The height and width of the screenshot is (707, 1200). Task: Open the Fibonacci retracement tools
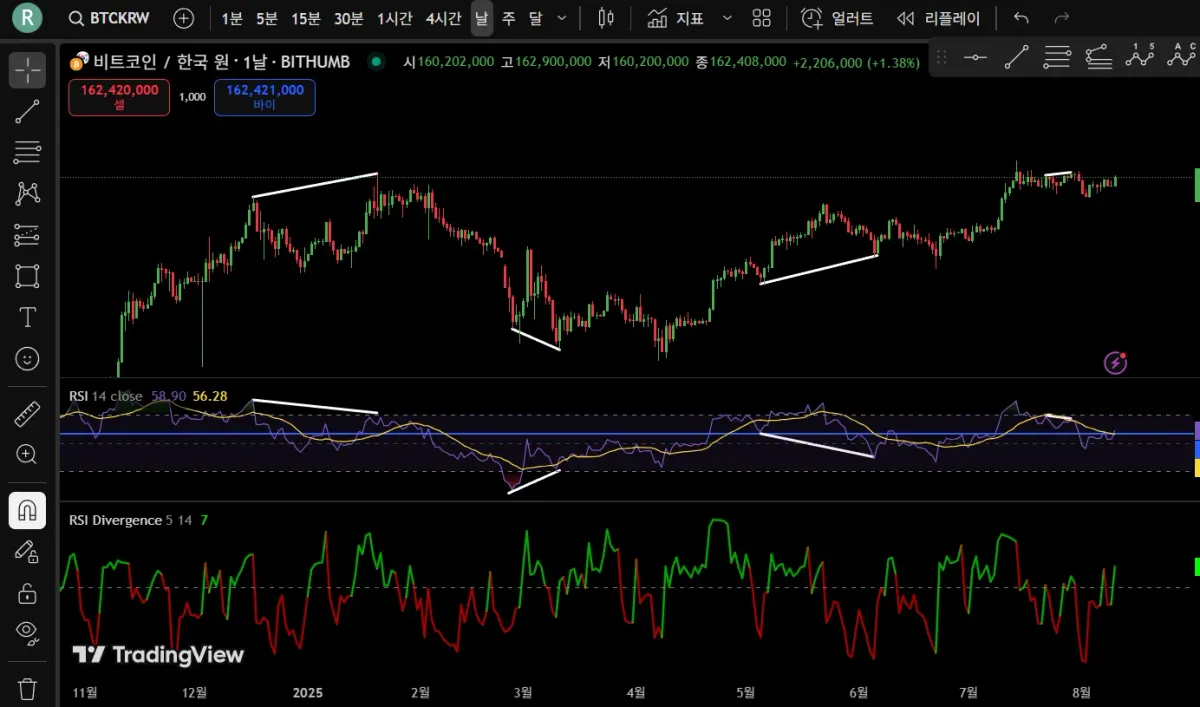(x=27, y=152)
